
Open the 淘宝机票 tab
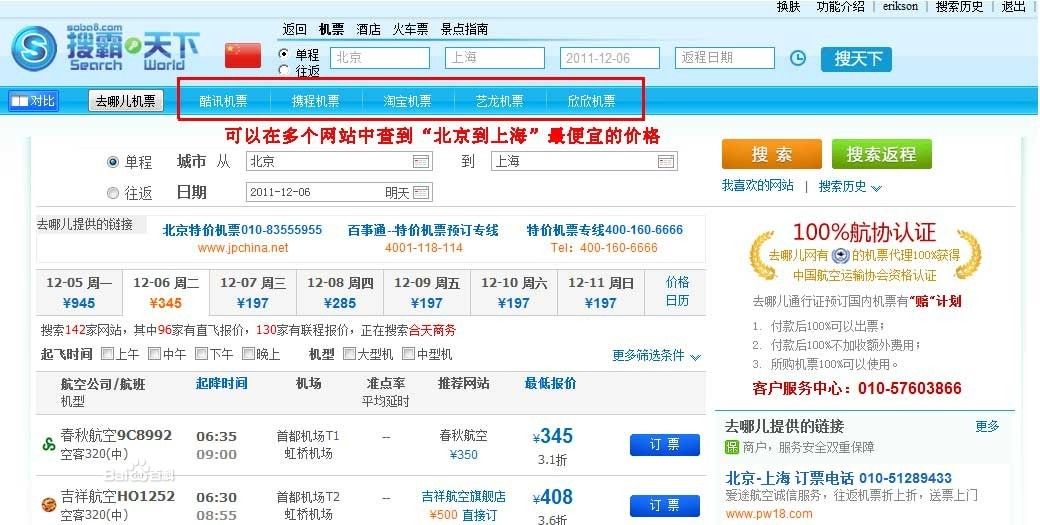(x=407, y=101)
